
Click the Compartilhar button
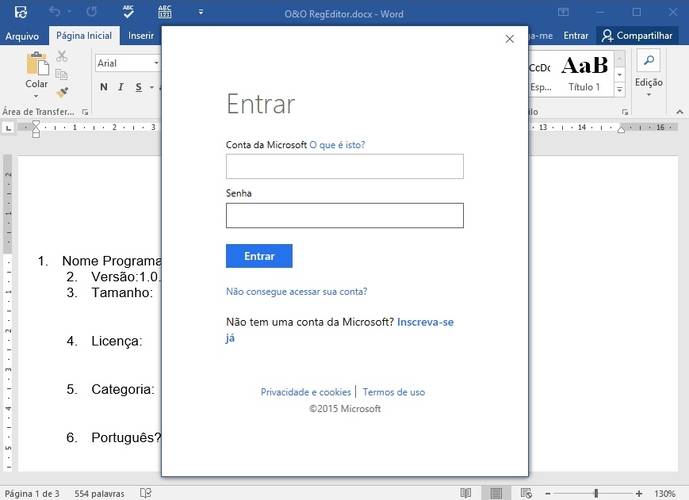tap(637, 36)
